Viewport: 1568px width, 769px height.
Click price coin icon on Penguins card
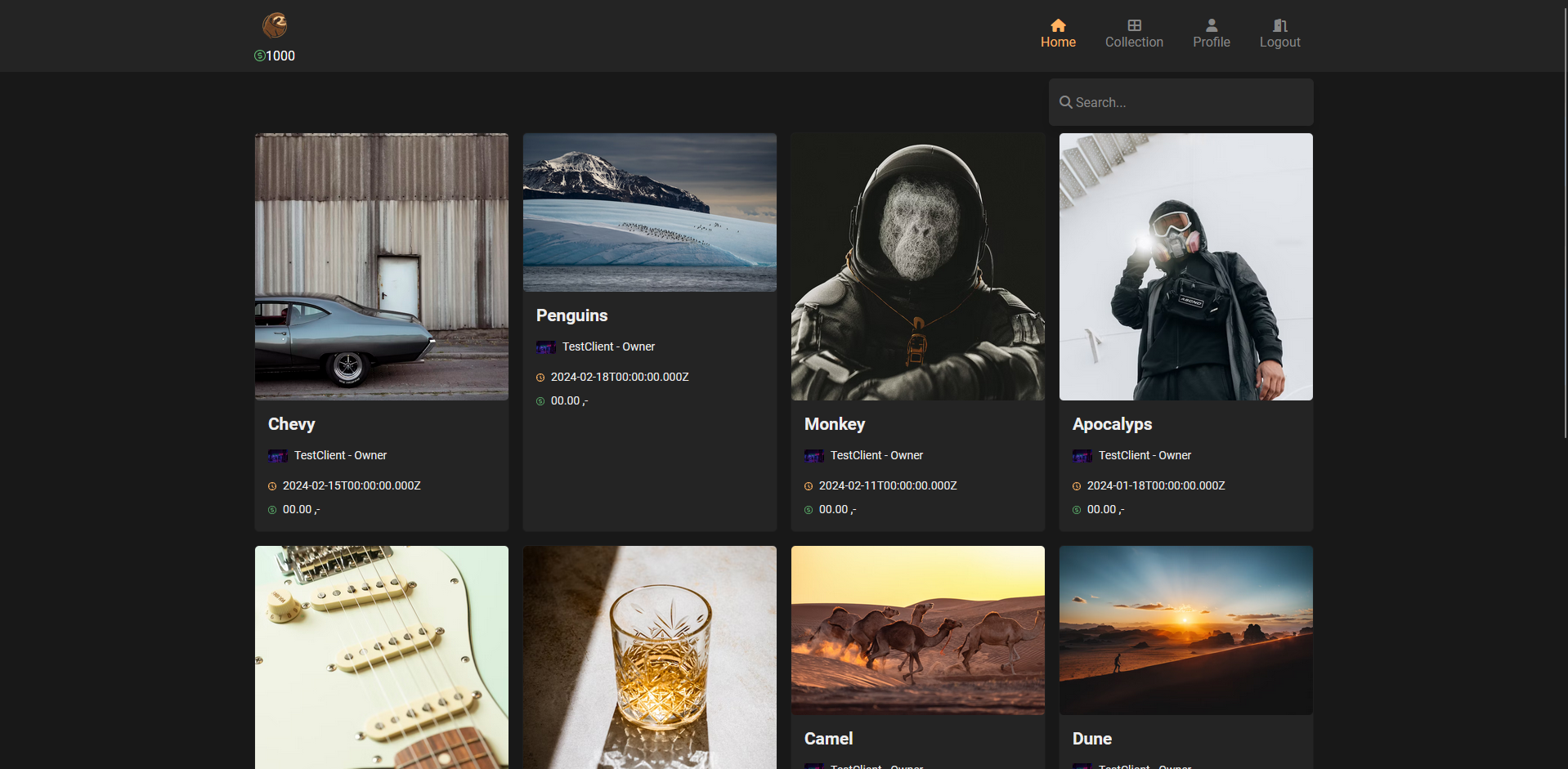pyautogui.click(x=540, y=401)
